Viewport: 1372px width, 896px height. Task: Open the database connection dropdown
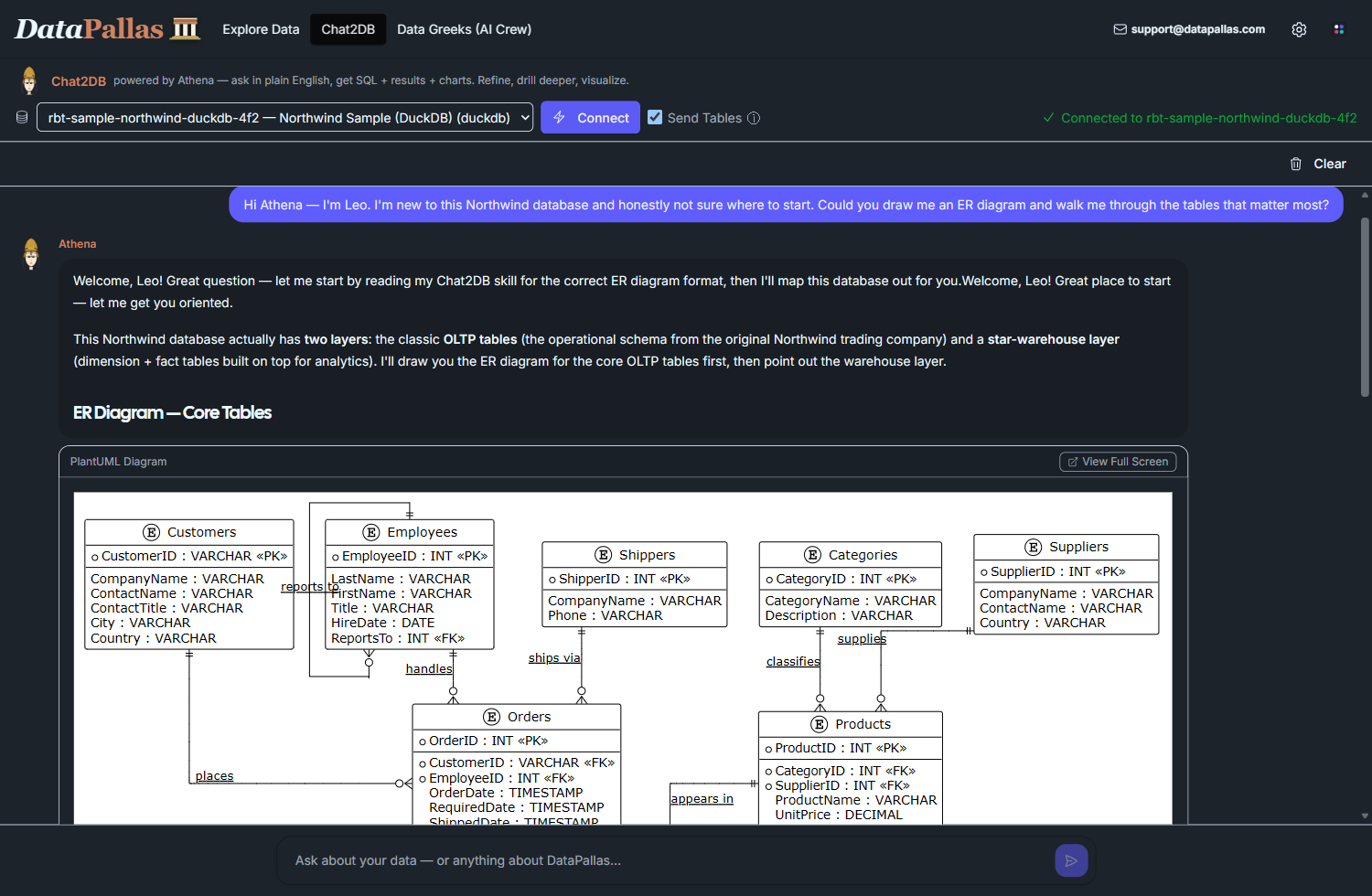coord(284,117)
